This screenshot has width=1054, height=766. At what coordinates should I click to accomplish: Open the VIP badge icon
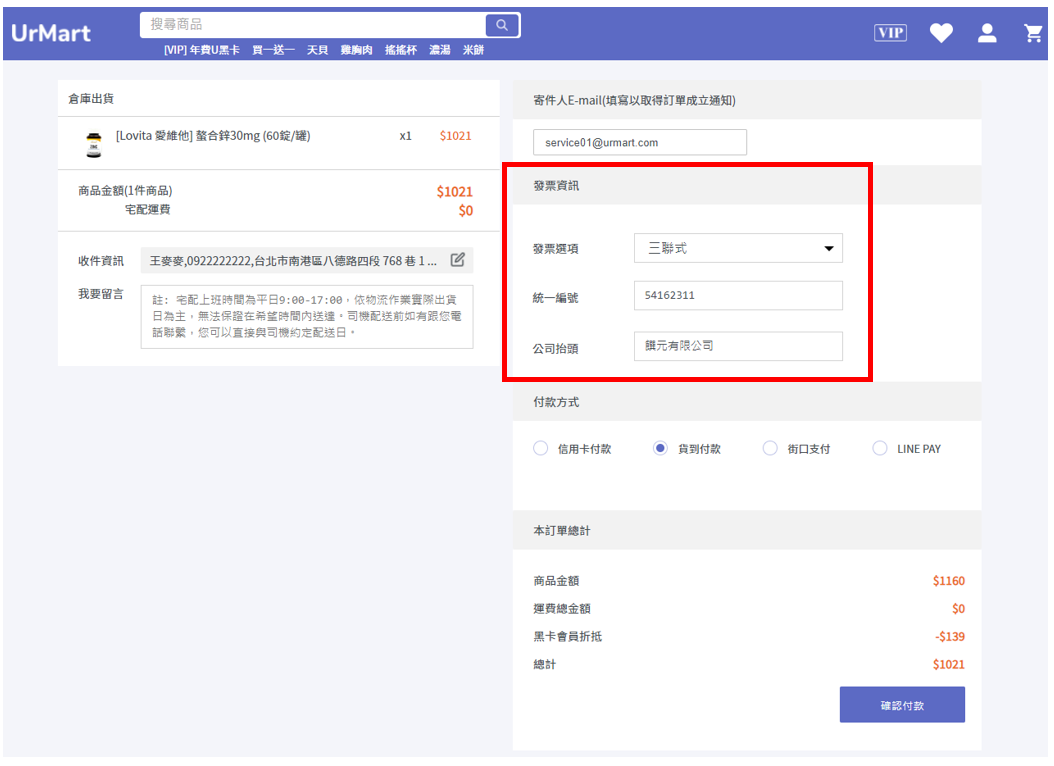tap(890, 33)
